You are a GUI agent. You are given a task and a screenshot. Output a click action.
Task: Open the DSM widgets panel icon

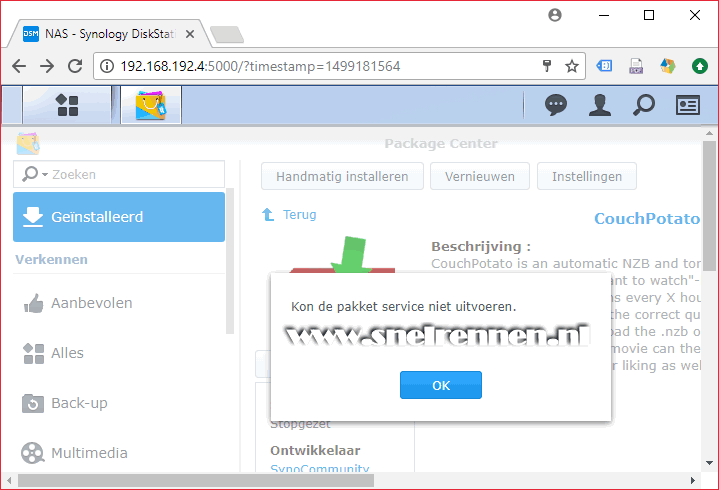(x=687, y=105)
